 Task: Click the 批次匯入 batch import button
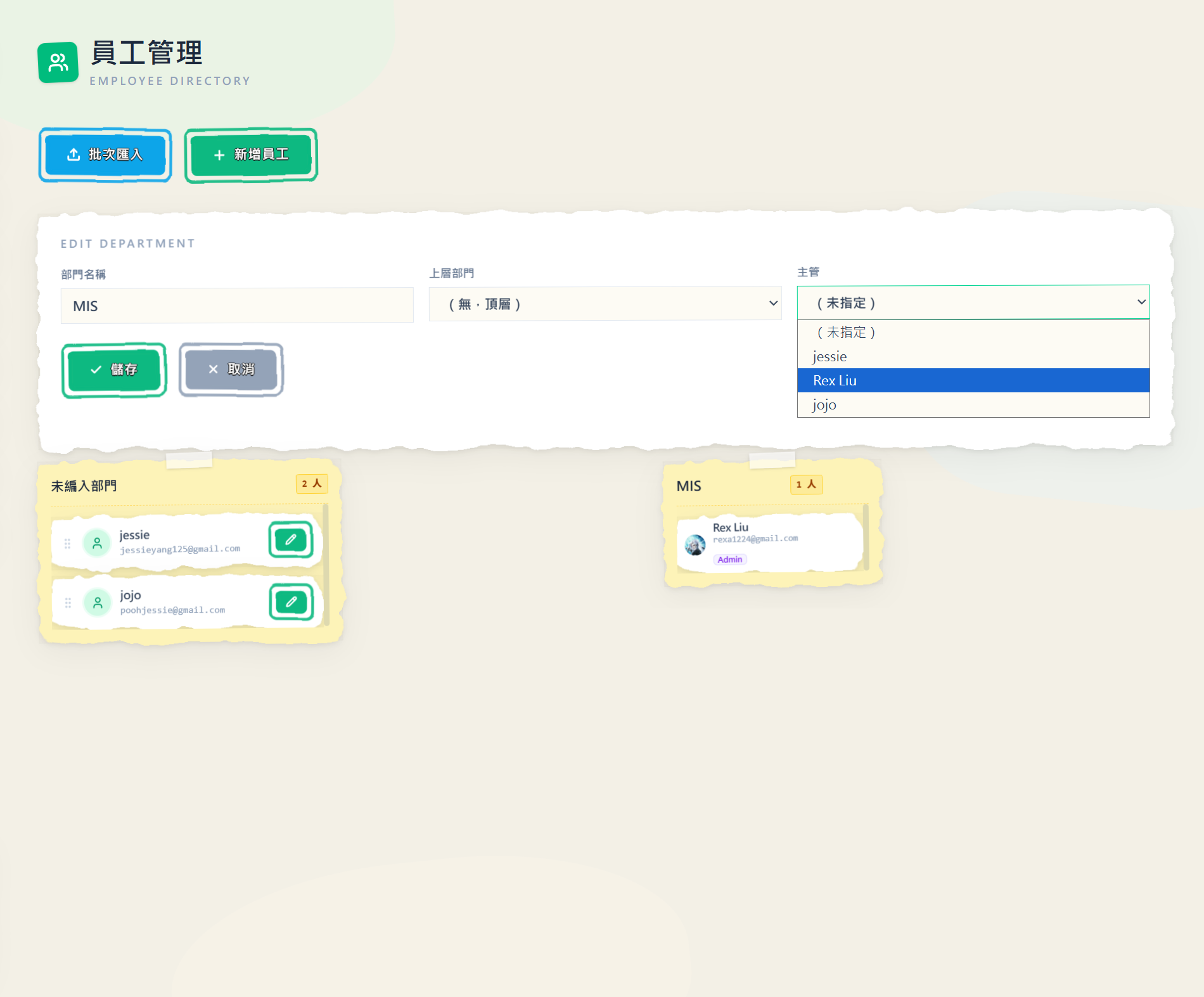tap(105, 155)
